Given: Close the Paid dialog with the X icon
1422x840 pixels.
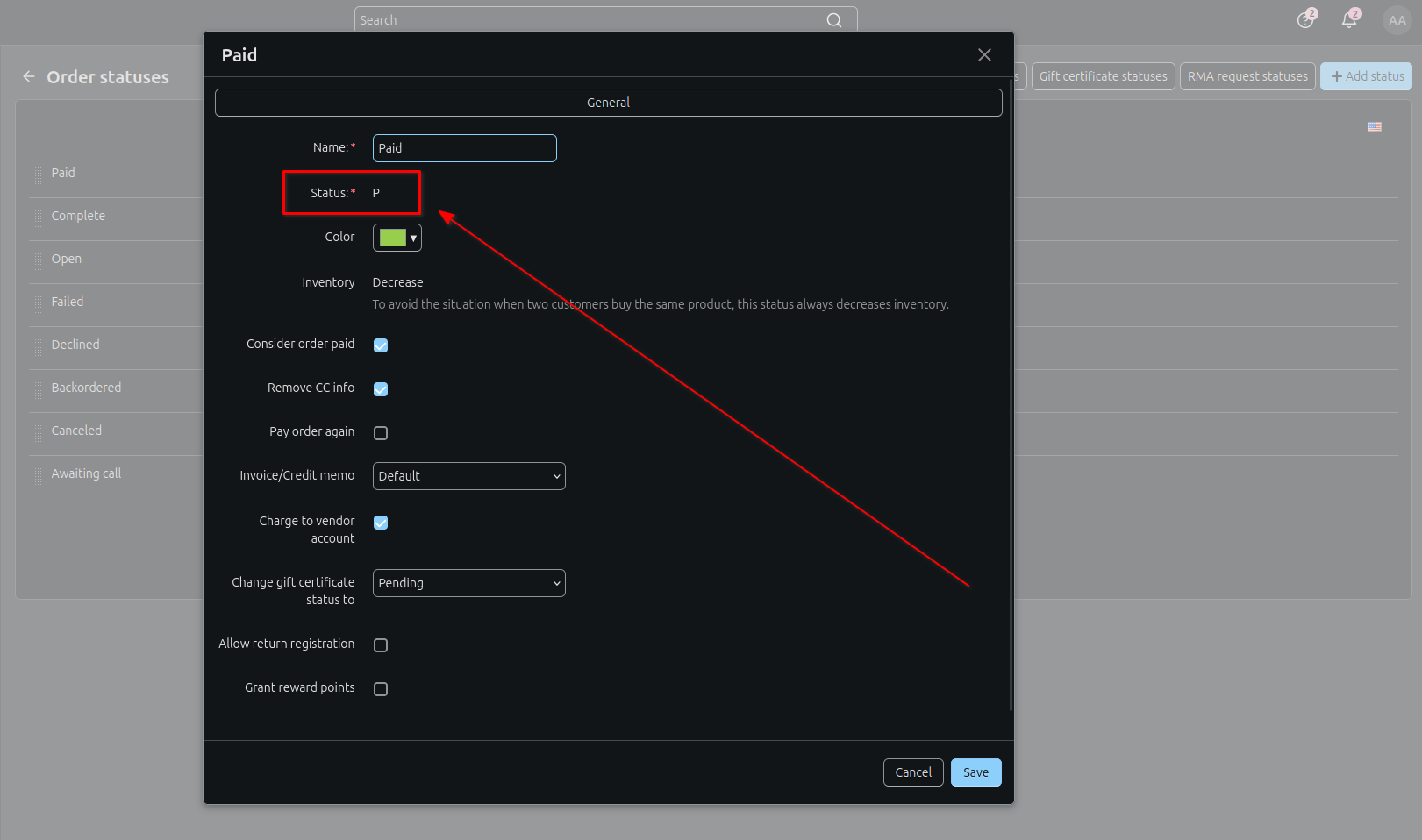Looking at the screenshot, I should click(984, 55).
